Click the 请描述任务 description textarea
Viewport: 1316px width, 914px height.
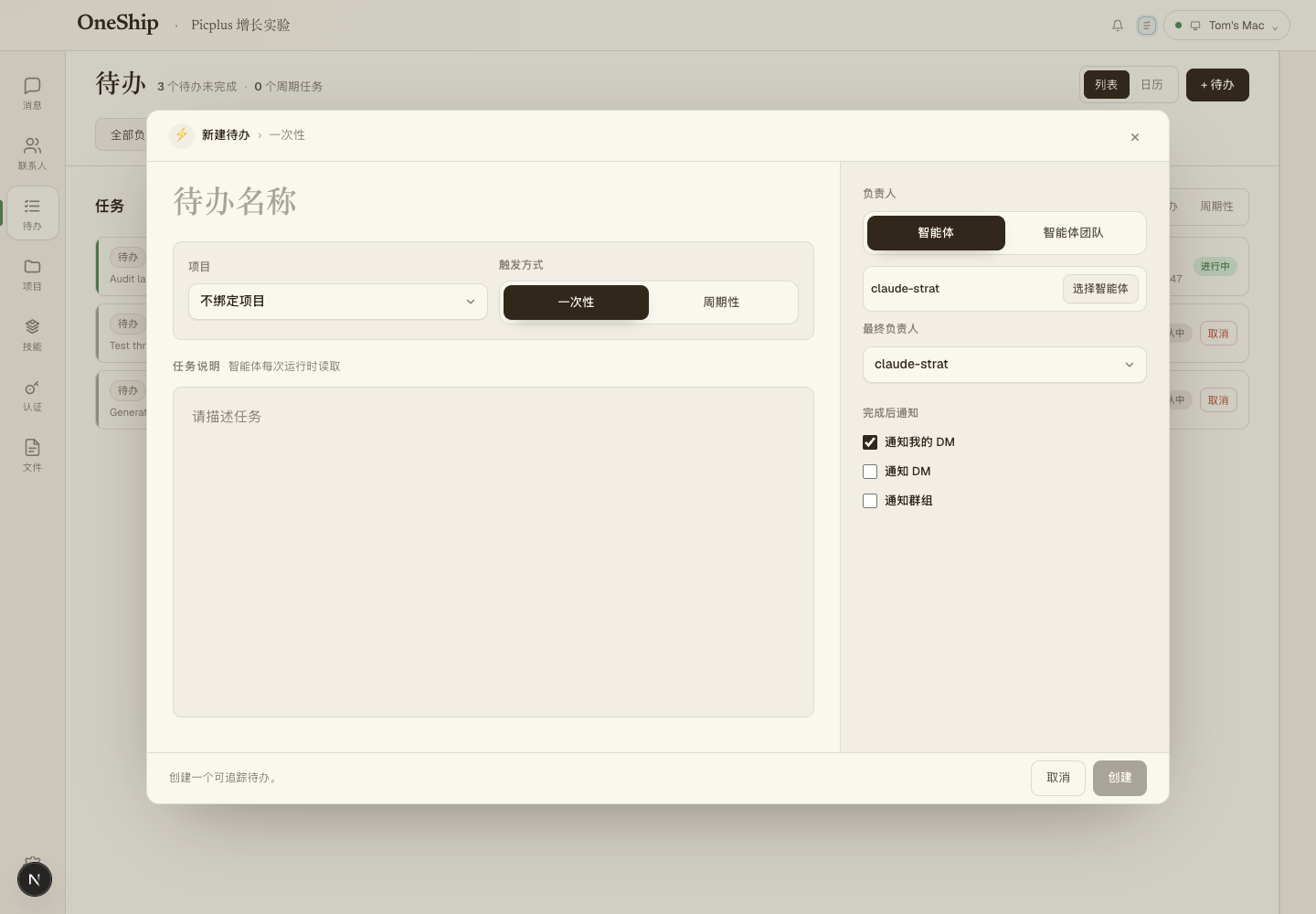[x=493, y=552]
